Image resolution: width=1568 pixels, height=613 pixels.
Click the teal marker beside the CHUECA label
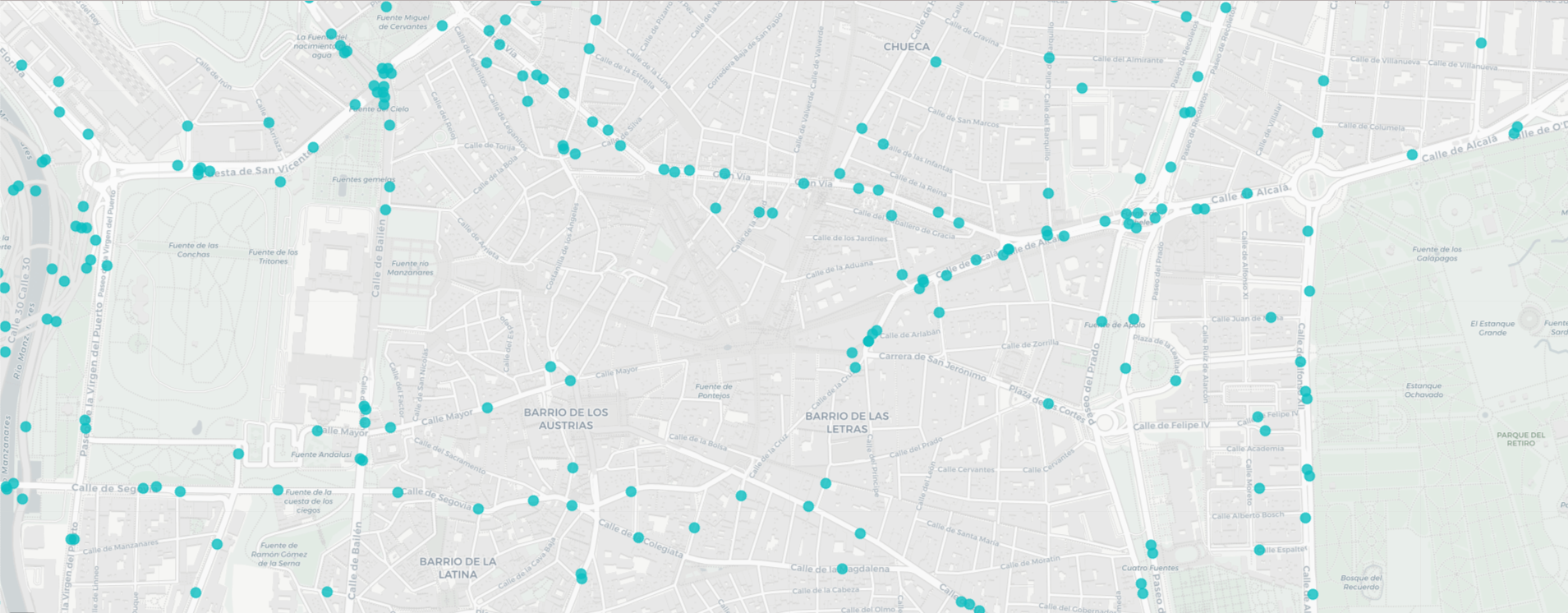tap(936, 62)
